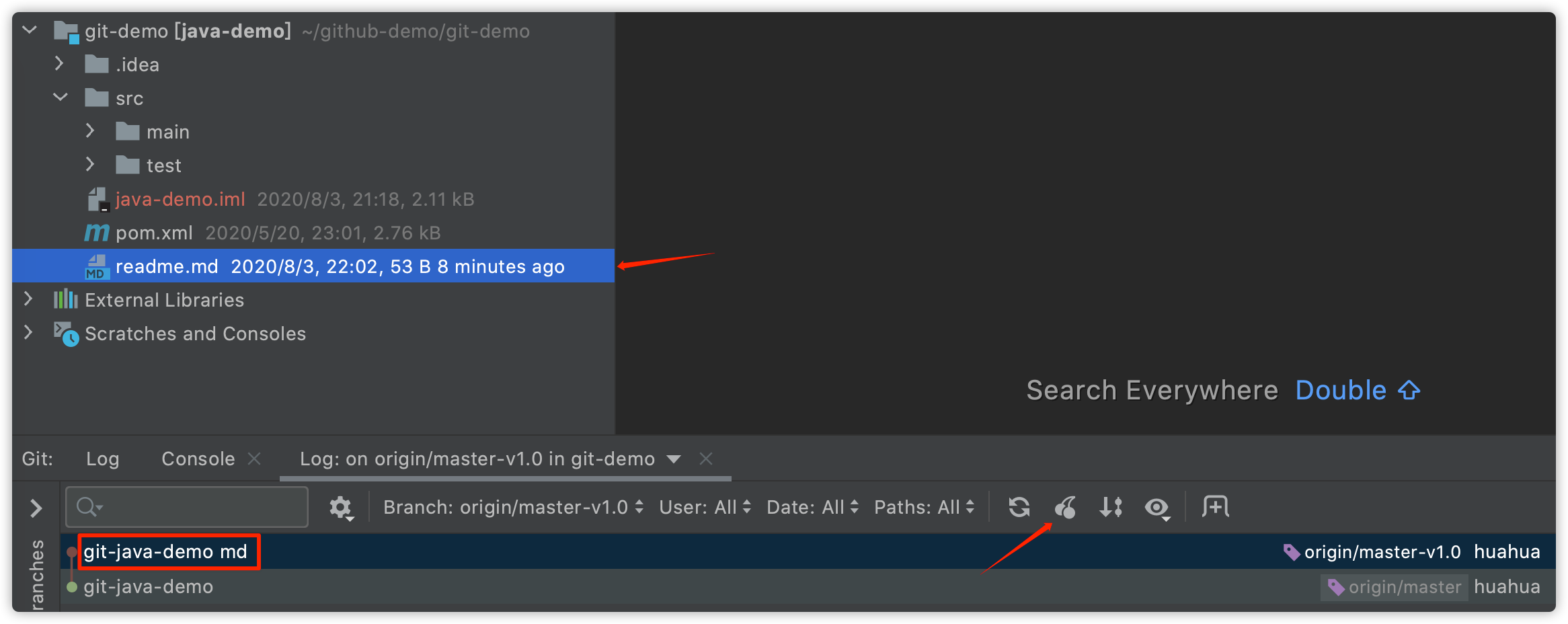Select readme.md in project tree
Viewport: 1568px width, 624px height.
(313, 266)
